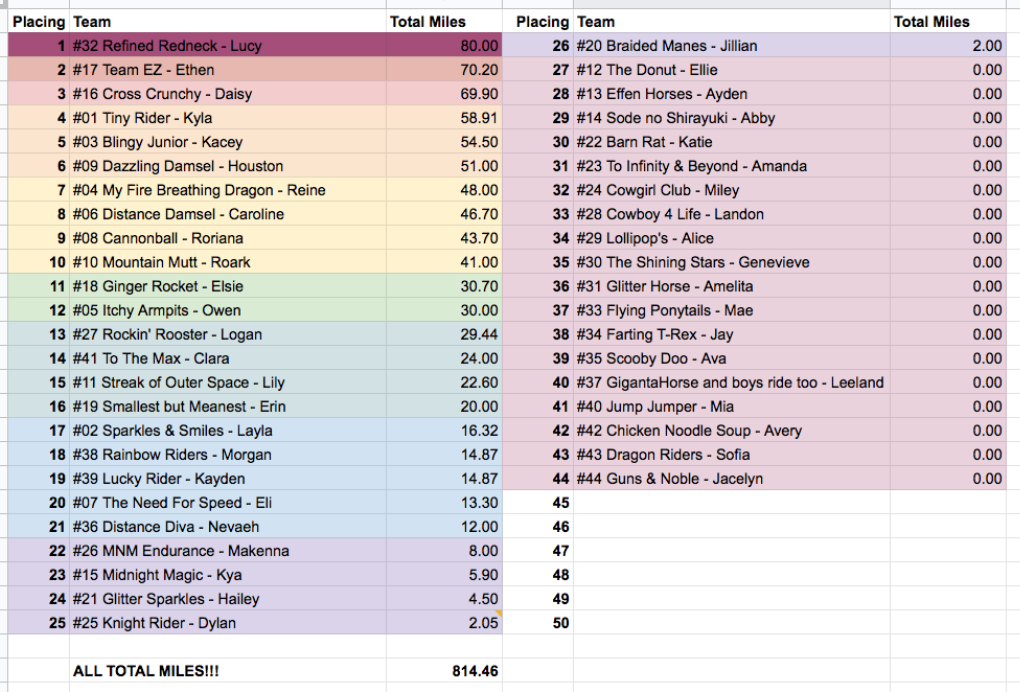Select the 814.46 grand total cell
1020x692 pixels.
point(444,671)
